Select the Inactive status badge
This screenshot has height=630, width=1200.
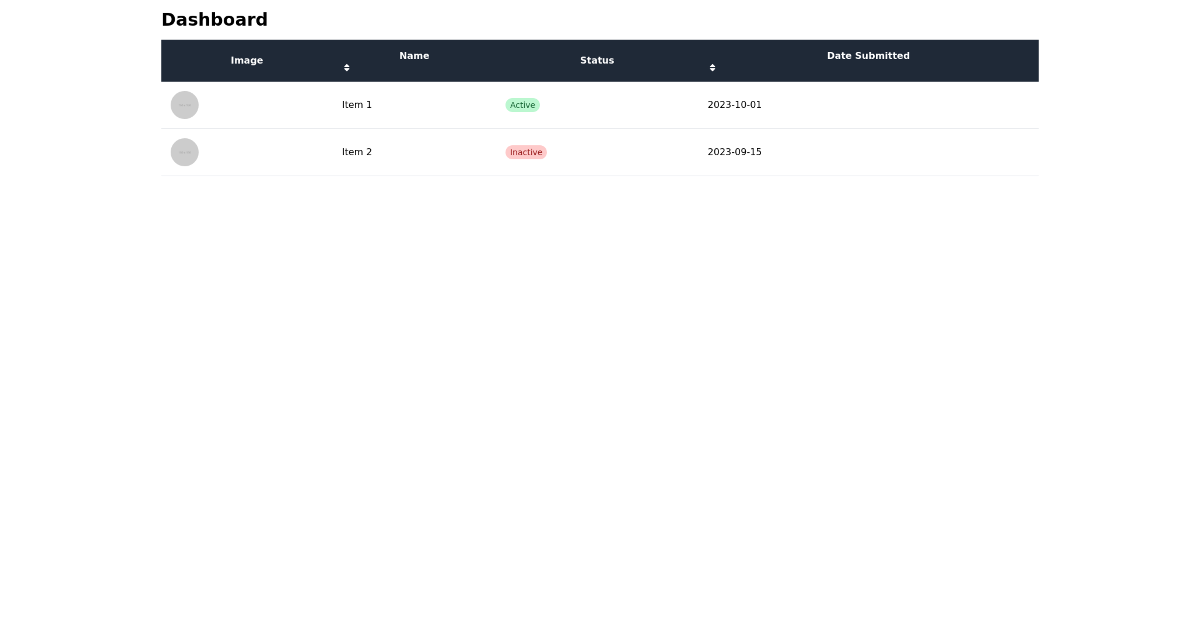[x=526, y=152]
